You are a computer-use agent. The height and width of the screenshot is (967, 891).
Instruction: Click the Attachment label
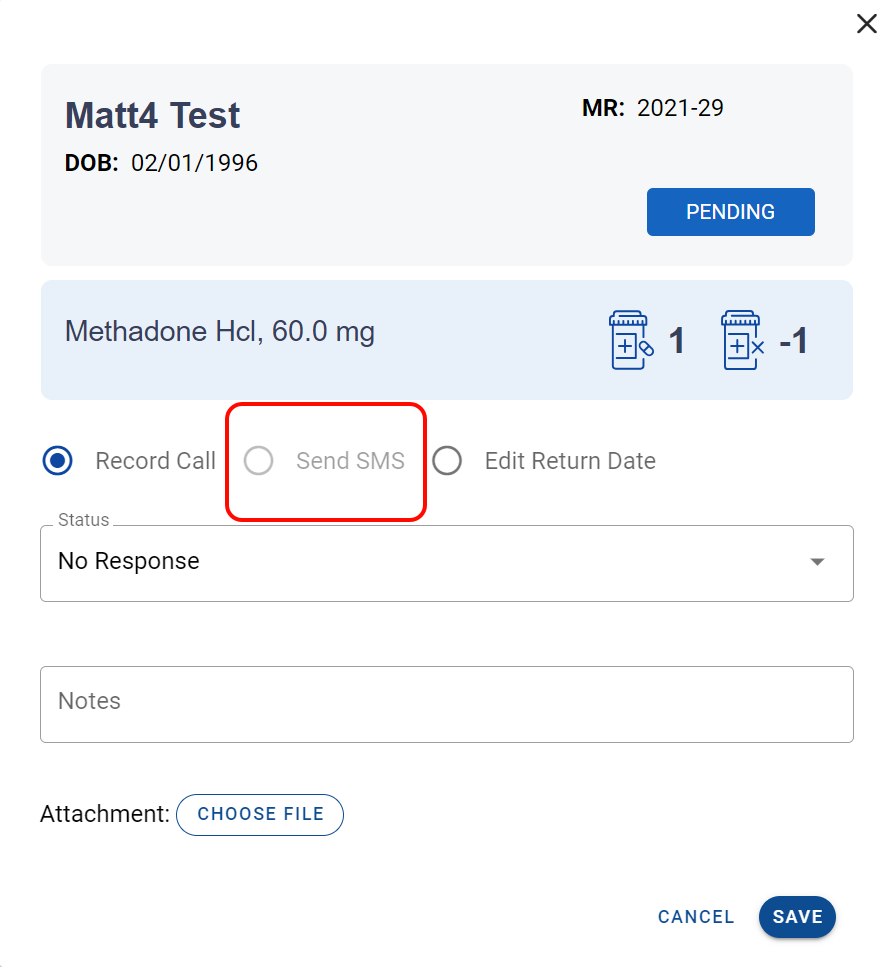104,814
